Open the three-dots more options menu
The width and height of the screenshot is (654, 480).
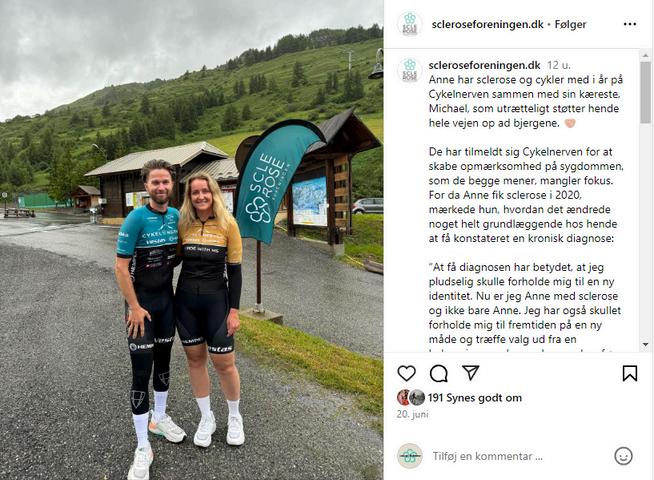pos(630,24)
